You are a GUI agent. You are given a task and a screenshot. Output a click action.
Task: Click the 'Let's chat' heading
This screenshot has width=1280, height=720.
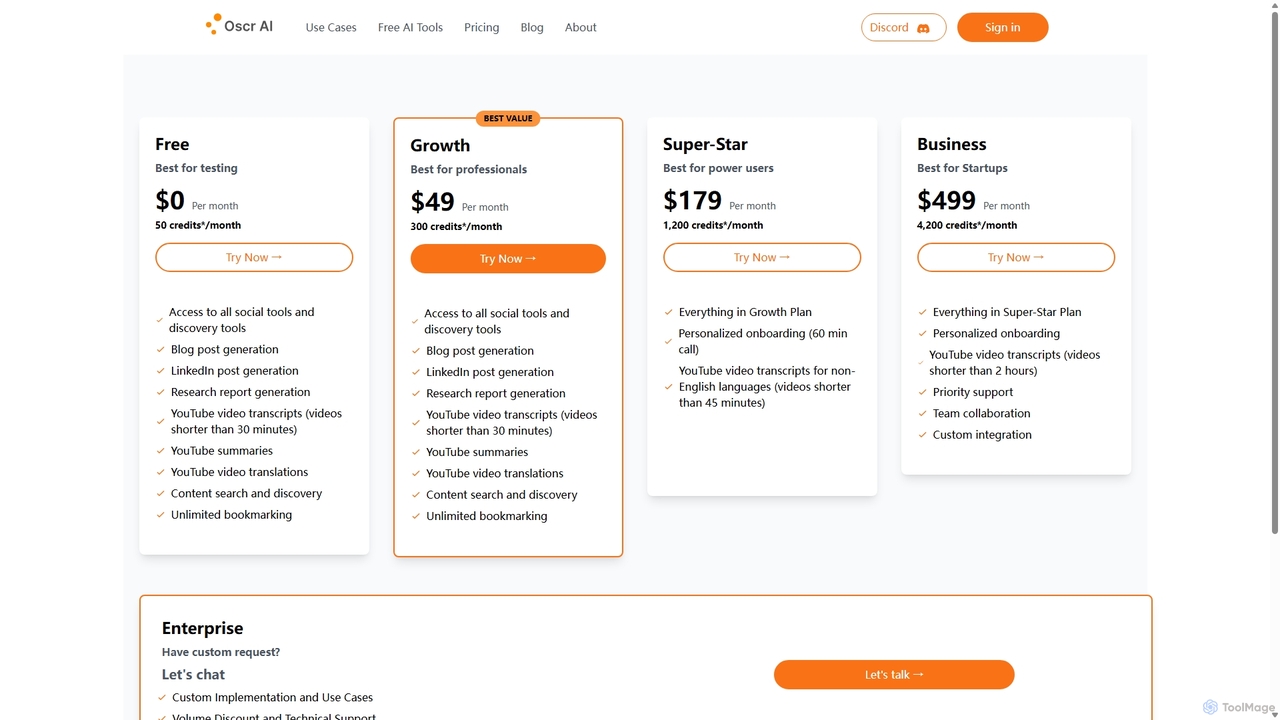pos(193,674)
